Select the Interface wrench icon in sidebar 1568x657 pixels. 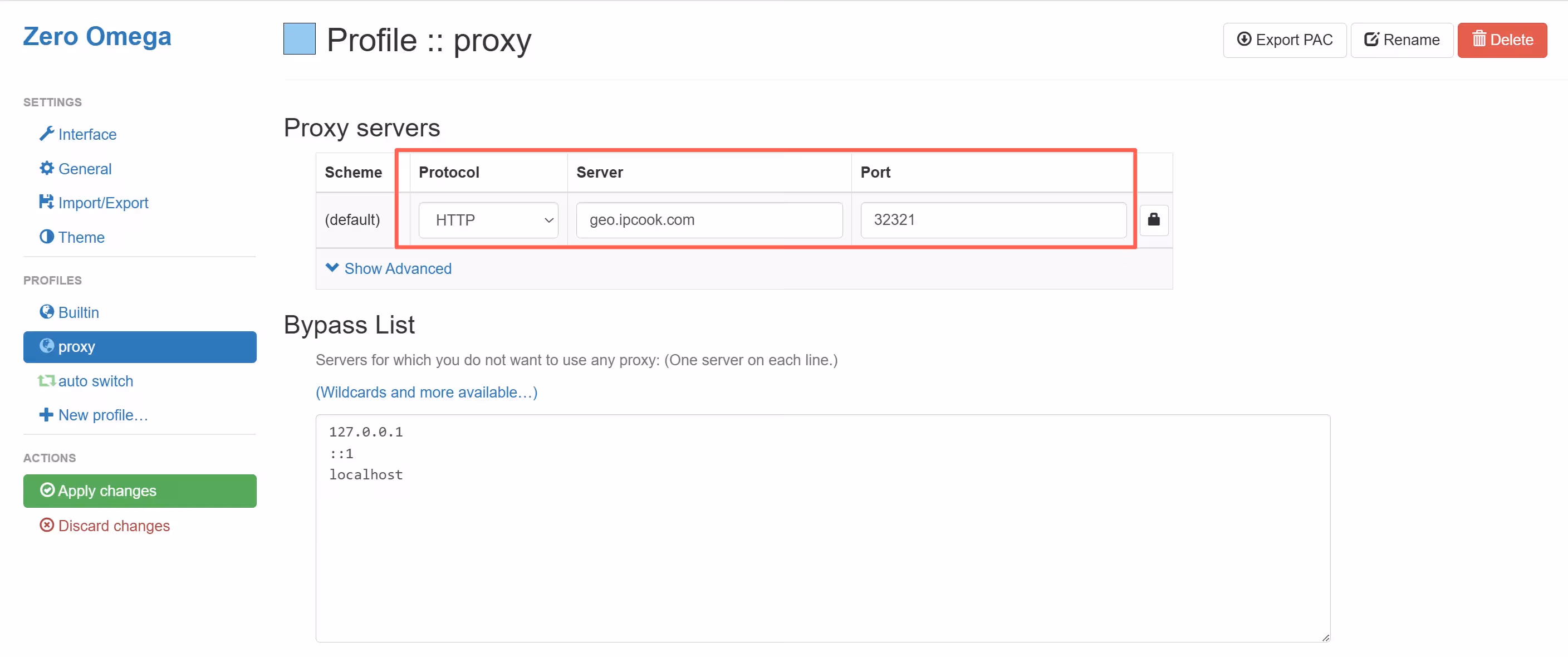point(46,134)
